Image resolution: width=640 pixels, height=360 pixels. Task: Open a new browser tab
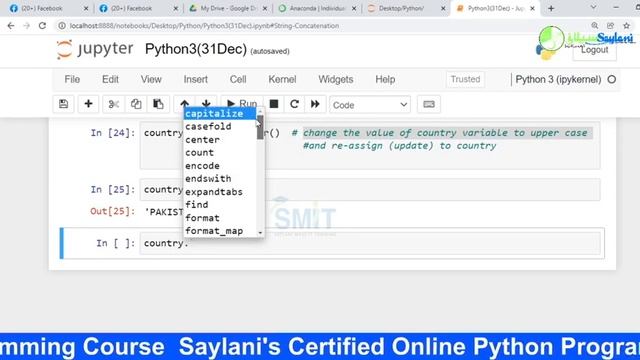tap(551, 8)
